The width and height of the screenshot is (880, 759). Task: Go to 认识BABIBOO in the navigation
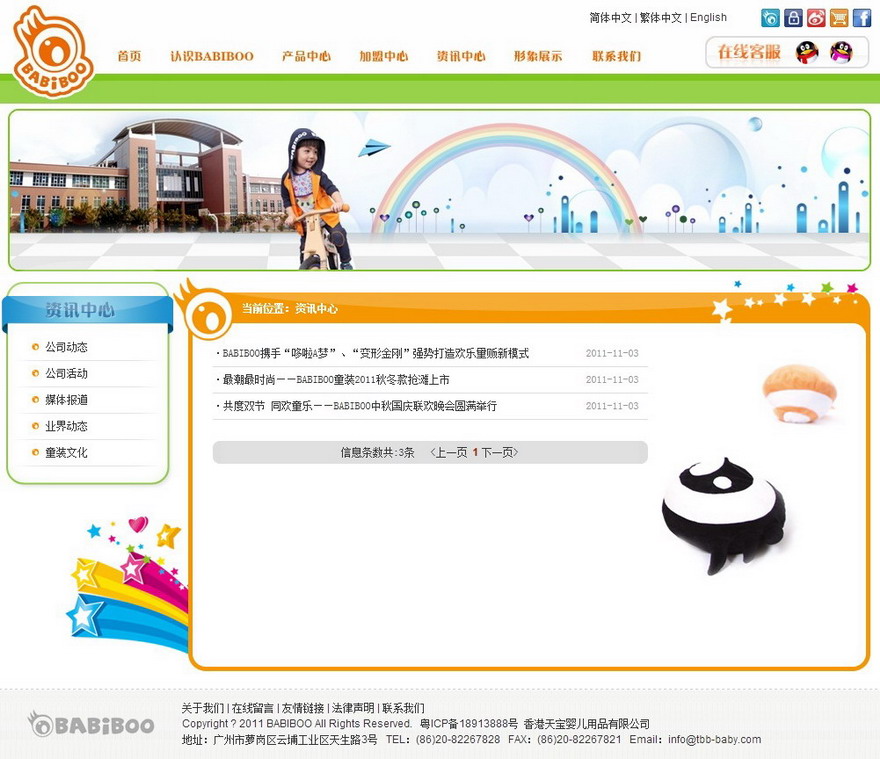coord(212,56)
